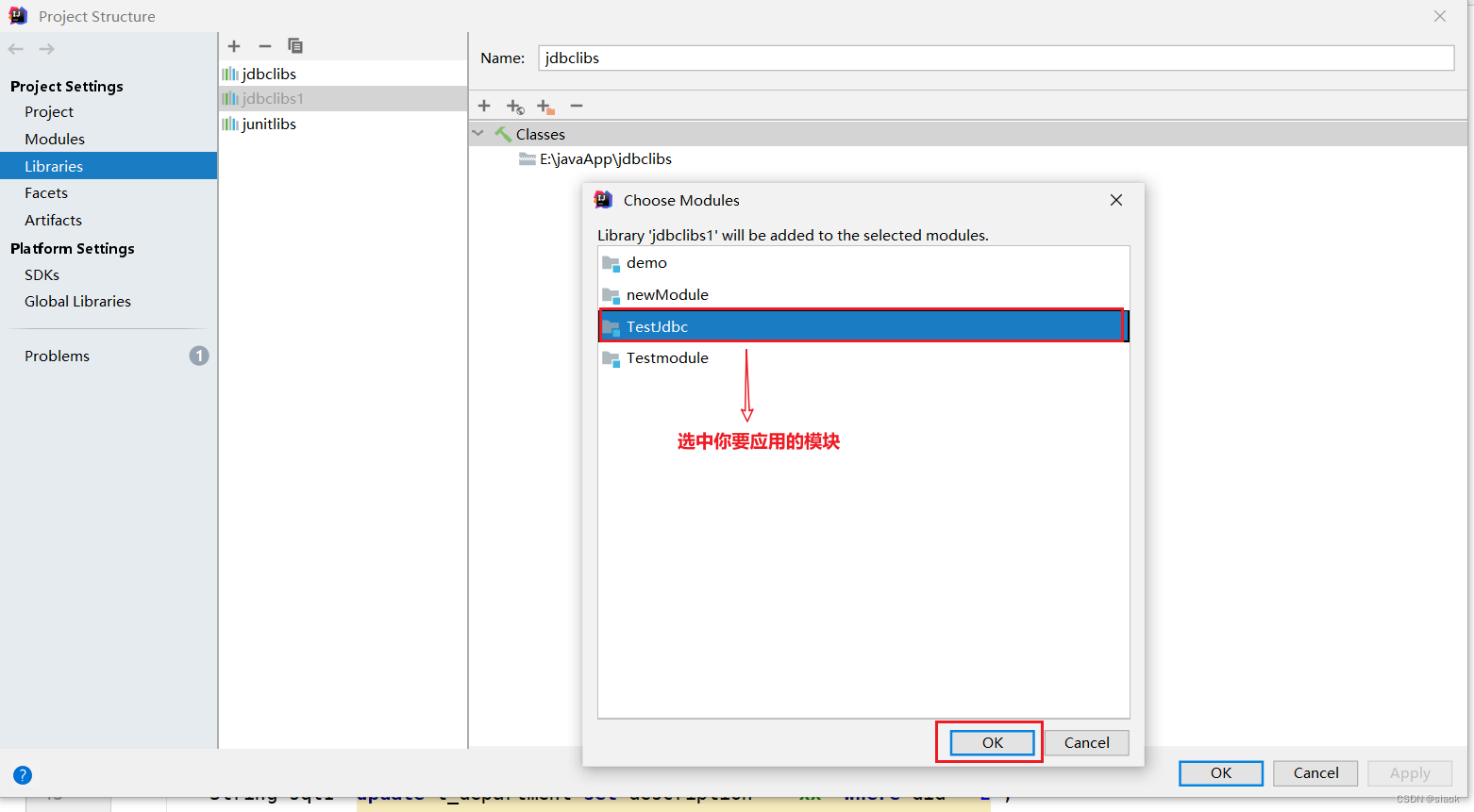Image resolution: width=1474 pixels, height=812 pixels.
Task: Close the Project Structure window
Action: 1440,16
